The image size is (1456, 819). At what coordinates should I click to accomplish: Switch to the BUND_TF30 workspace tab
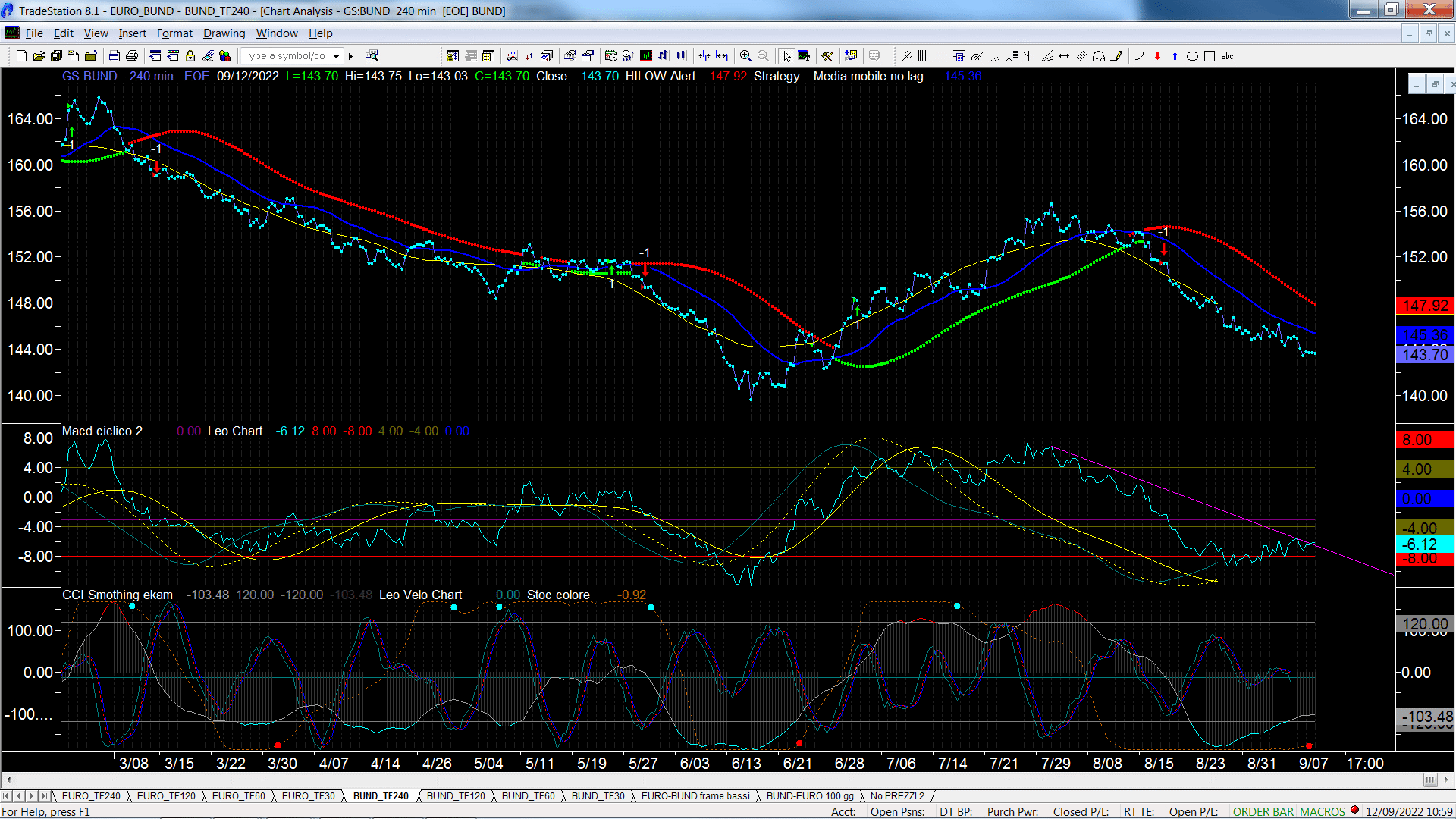click(598, 795)
